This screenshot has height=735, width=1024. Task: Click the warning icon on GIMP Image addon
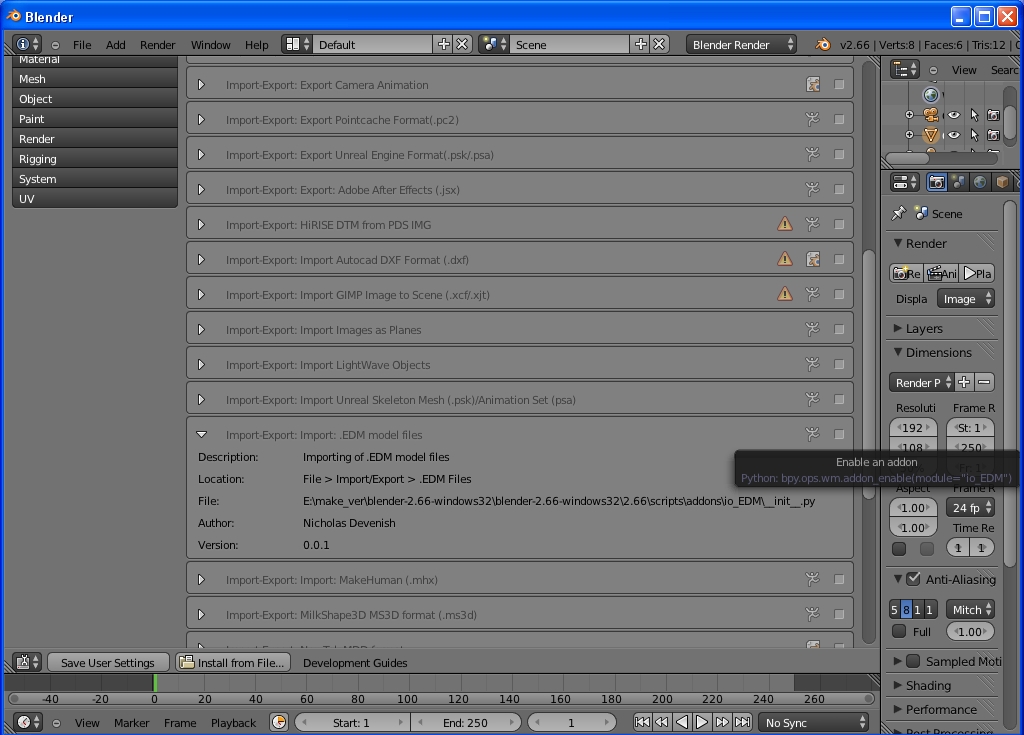click(785, 294)
